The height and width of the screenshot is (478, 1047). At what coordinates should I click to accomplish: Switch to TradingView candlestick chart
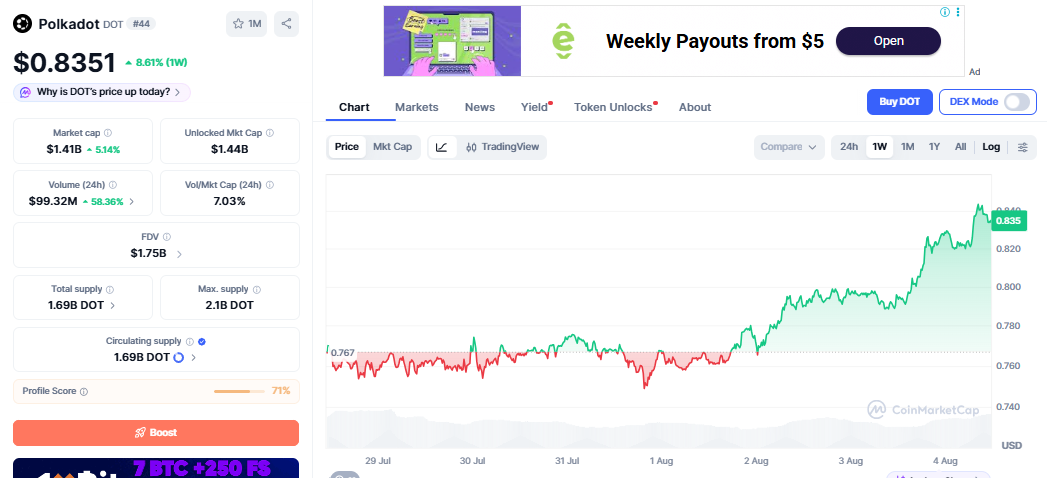point(503,147)
